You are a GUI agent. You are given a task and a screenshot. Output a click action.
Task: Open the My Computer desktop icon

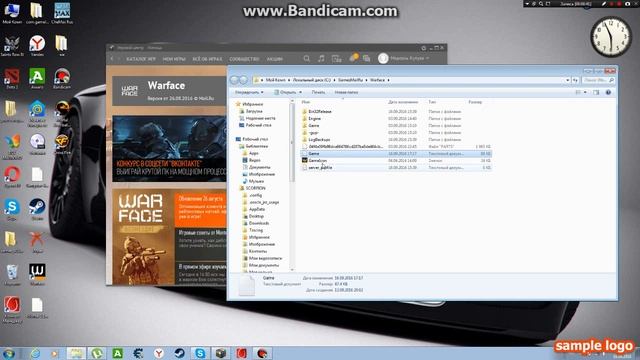coord(12,12)
